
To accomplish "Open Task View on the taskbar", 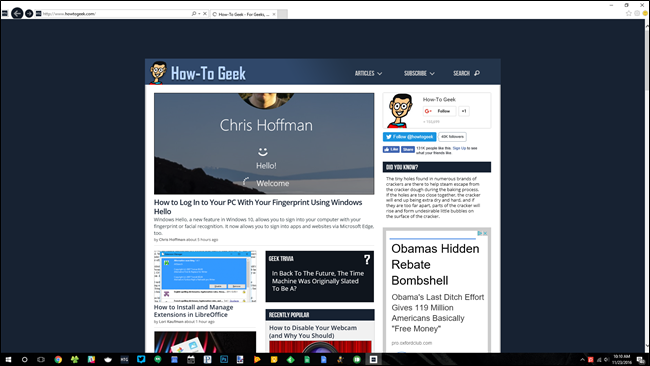I will pyautogui.click(x=41, y=359).
